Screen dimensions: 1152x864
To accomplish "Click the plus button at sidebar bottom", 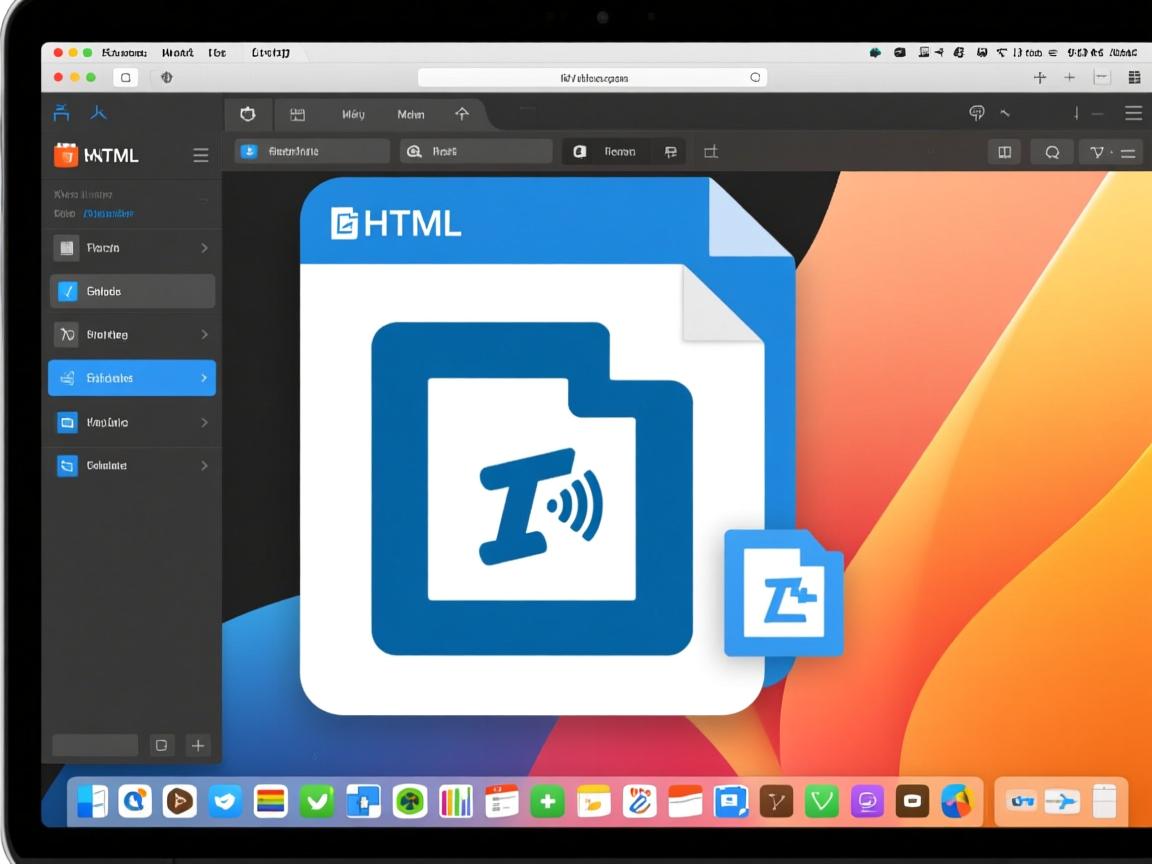I will pyautogui.click(x=198, y=745).
